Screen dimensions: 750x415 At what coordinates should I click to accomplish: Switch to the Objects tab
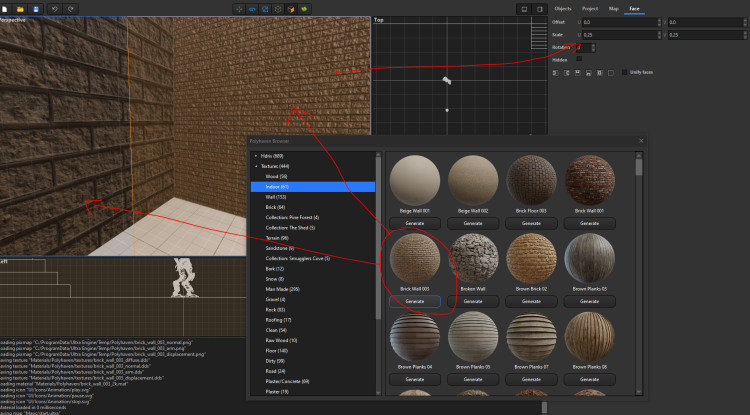coord(564,8)
